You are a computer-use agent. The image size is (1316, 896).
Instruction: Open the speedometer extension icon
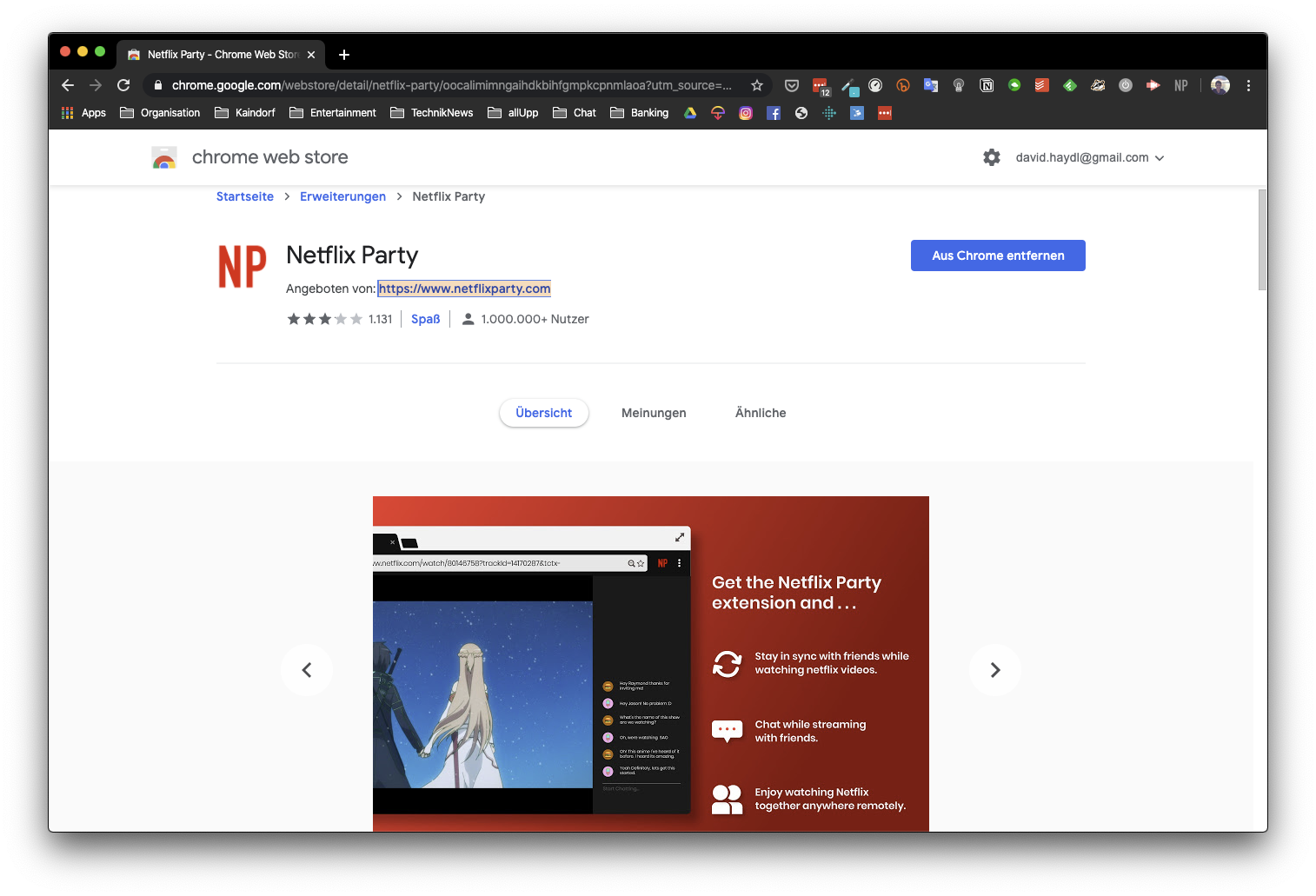pos(875,85)
